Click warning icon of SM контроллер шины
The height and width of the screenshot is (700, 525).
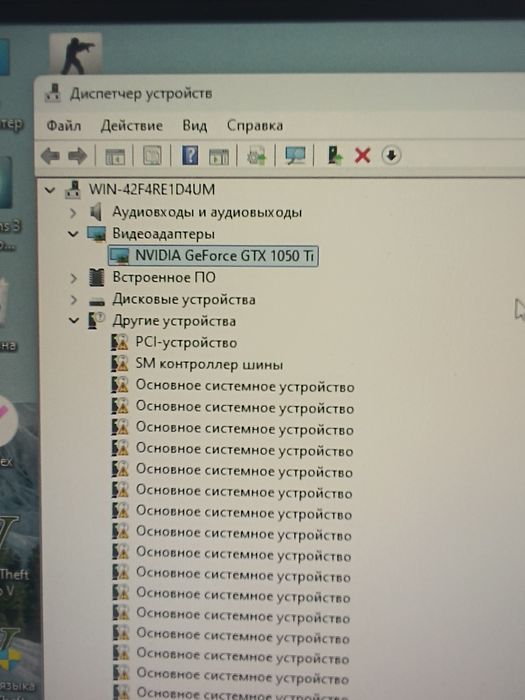coord(120,364)
